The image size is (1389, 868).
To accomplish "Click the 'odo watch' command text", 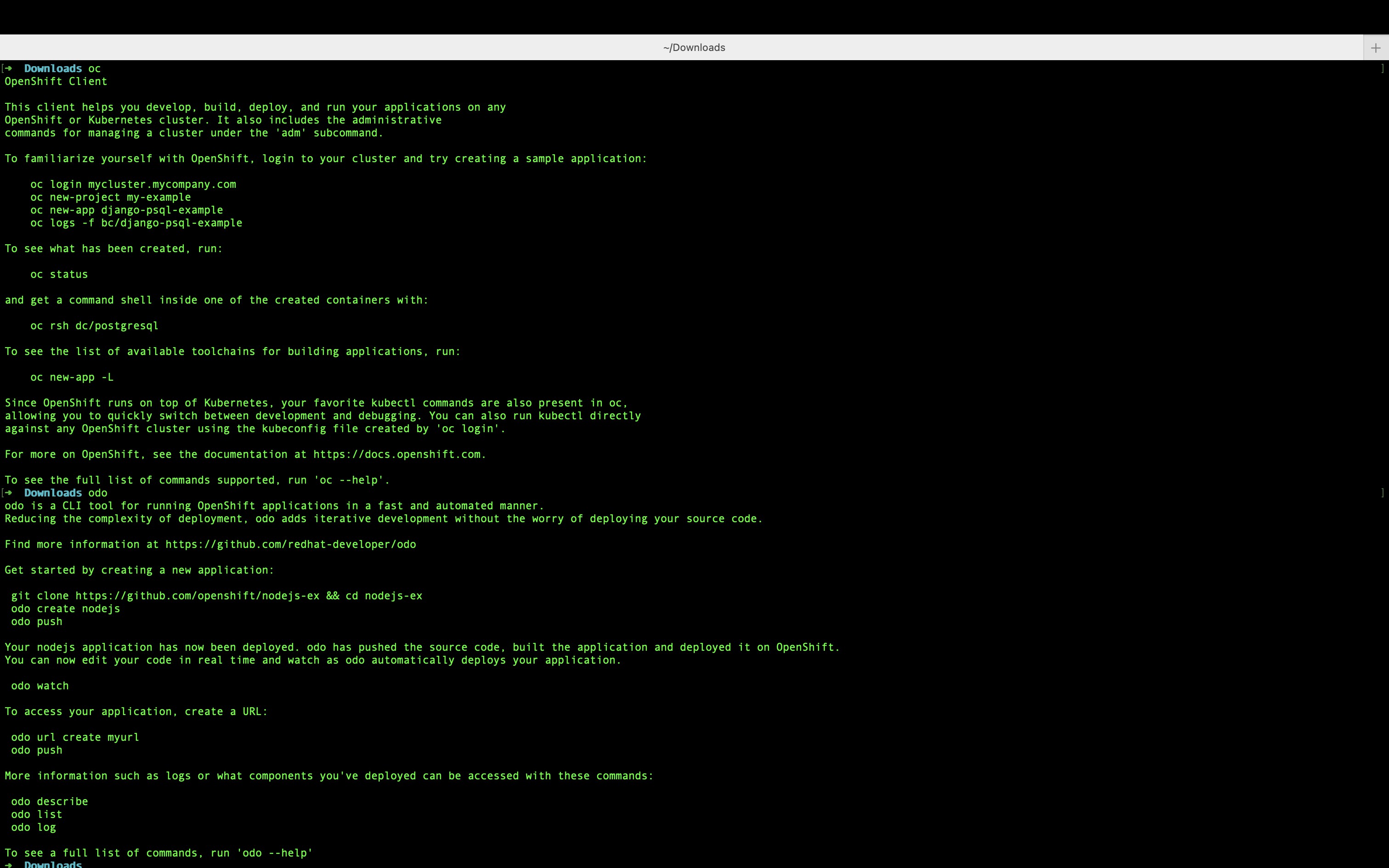I will 40,685.
